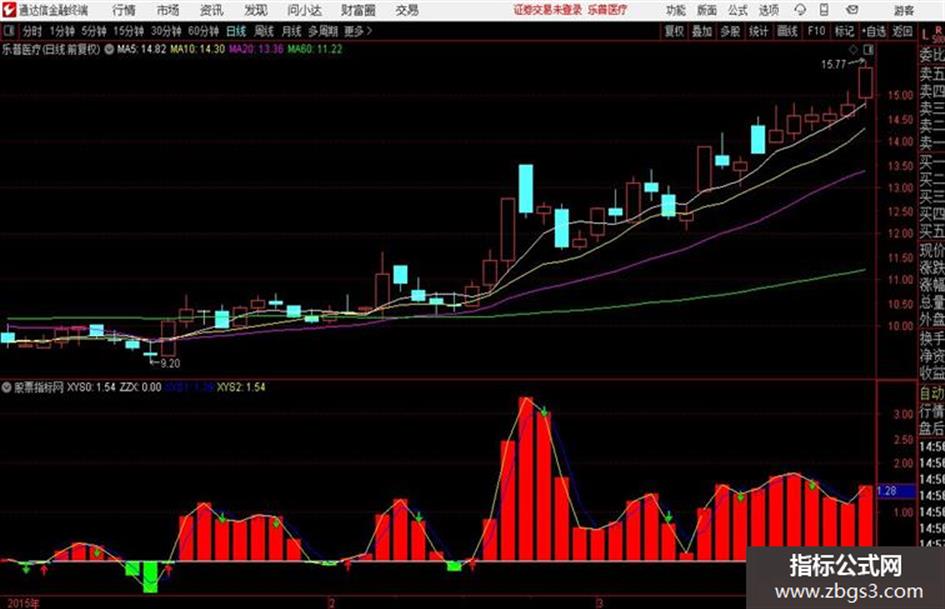The height and width of the screenshot is (609, 945).
Task: Switch to 30分钟 period
Action: (x=166, y=31)
